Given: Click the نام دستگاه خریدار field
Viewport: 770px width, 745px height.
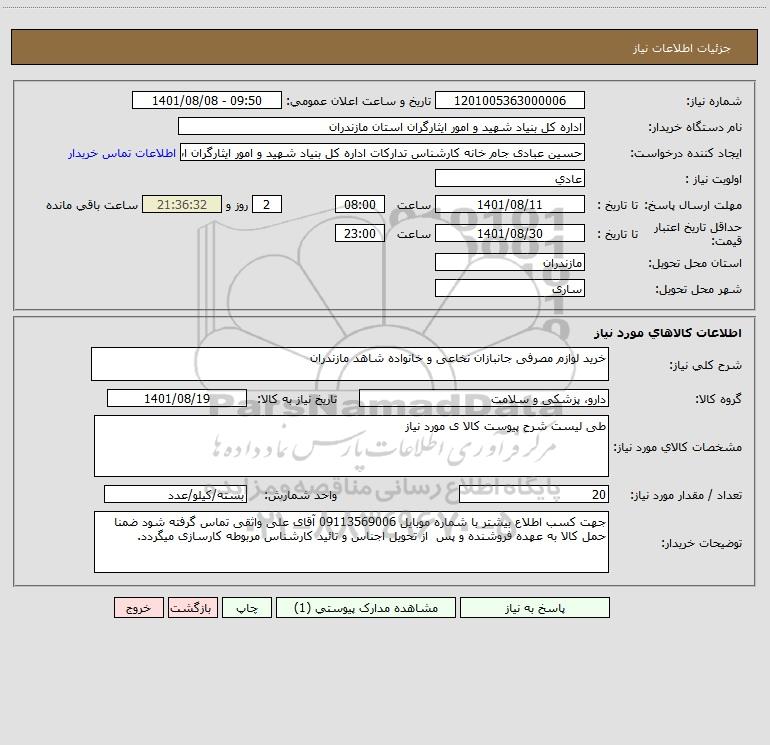Looking at the screenshot, I should coord(381,126).
